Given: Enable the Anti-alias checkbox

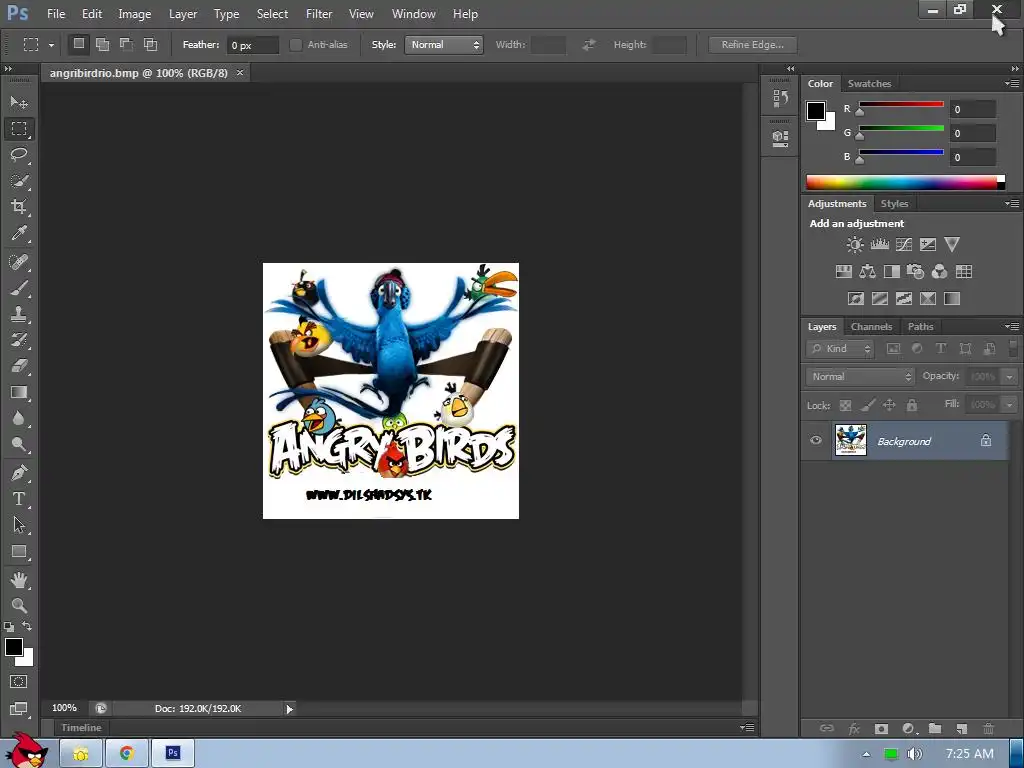Looking at the screenshot, I should [x=296, y=45].
